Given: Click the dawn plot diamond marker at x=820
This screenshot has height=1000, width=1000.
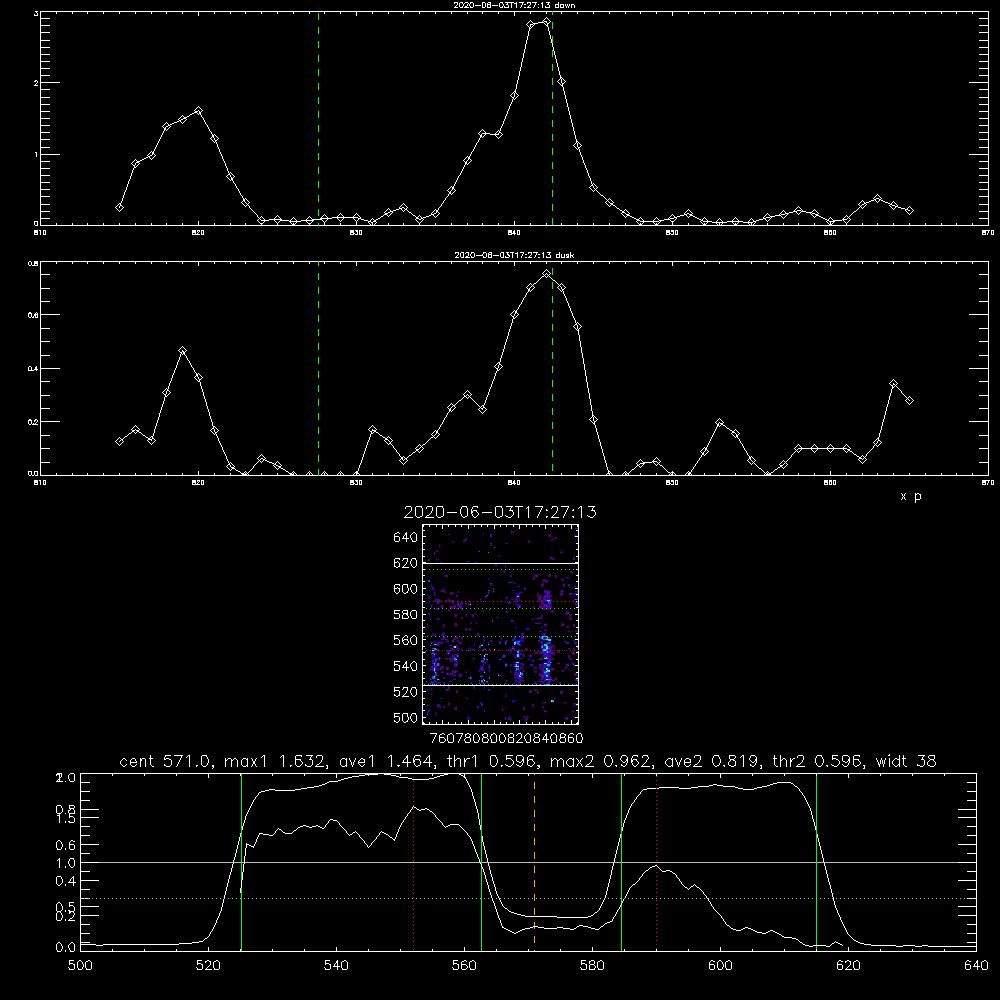Looking at the screenshot, I should pyautogui.click(x=198, y=110).
